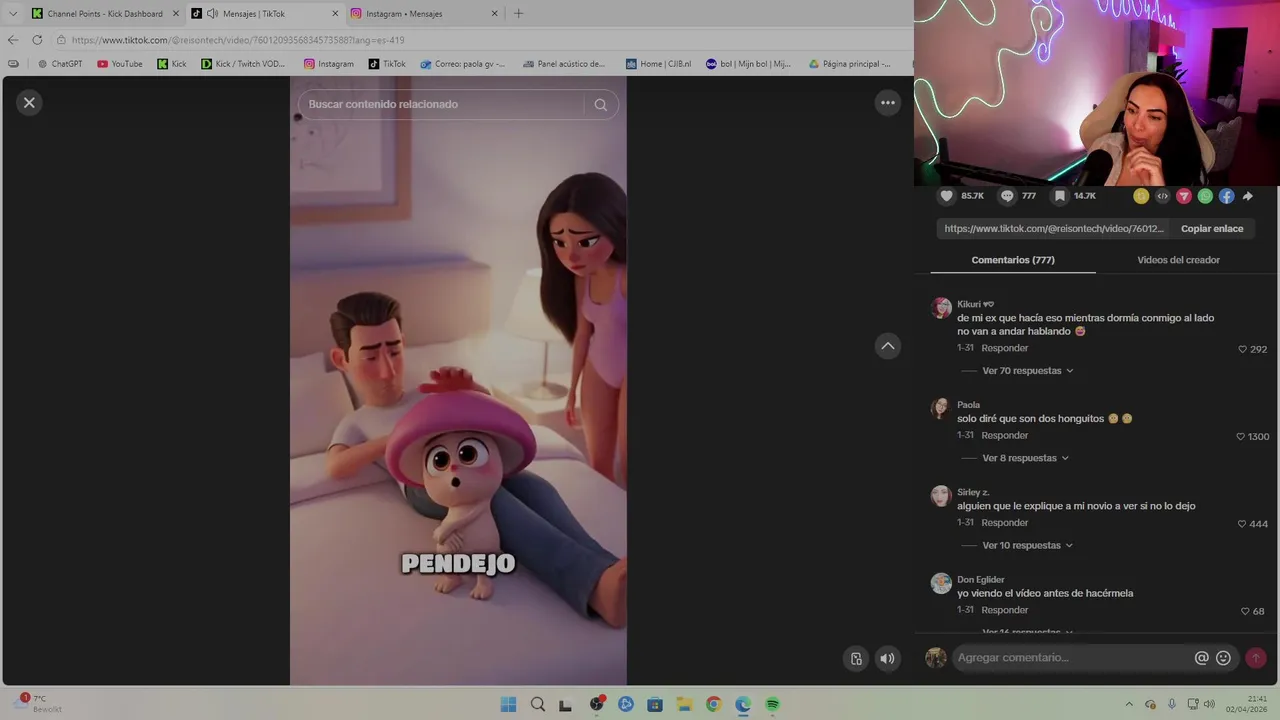
Task: Insert a mention with the @ icon
Action: pyautogui.click(x=1202, y=658)
